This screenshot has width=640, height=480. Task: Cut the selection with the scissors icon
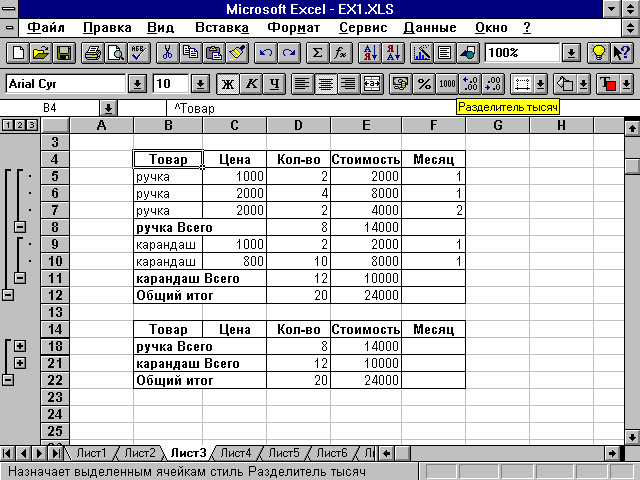coord(167,53)
